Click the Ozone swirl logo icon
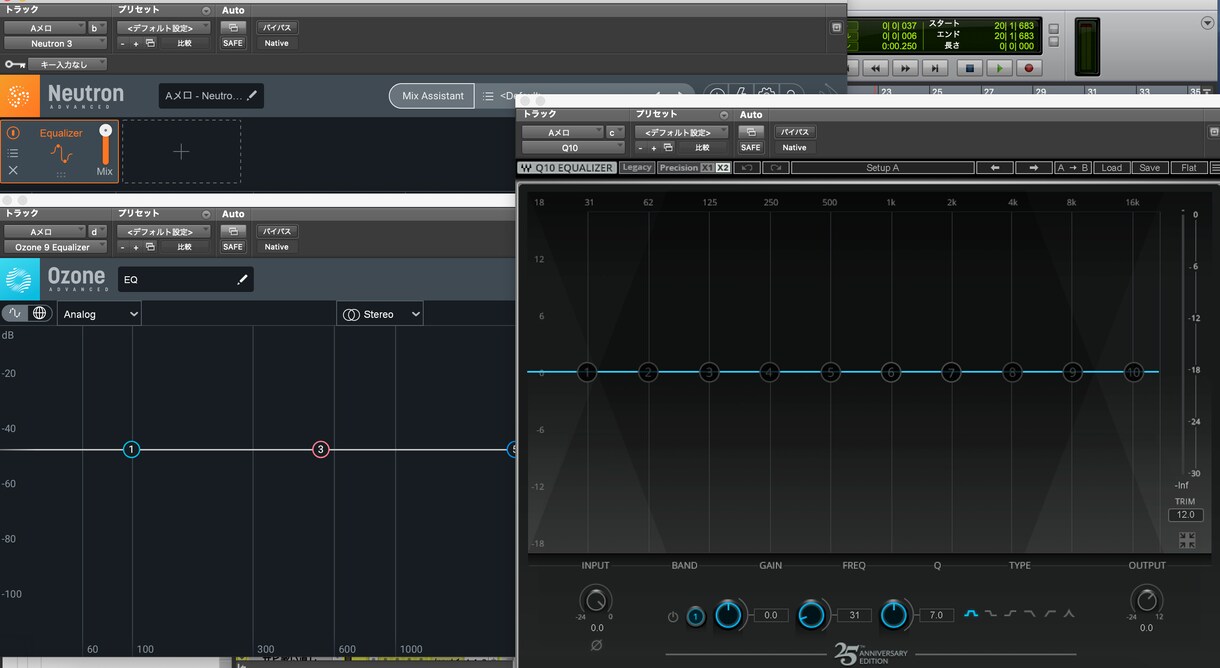 point(18,279)
